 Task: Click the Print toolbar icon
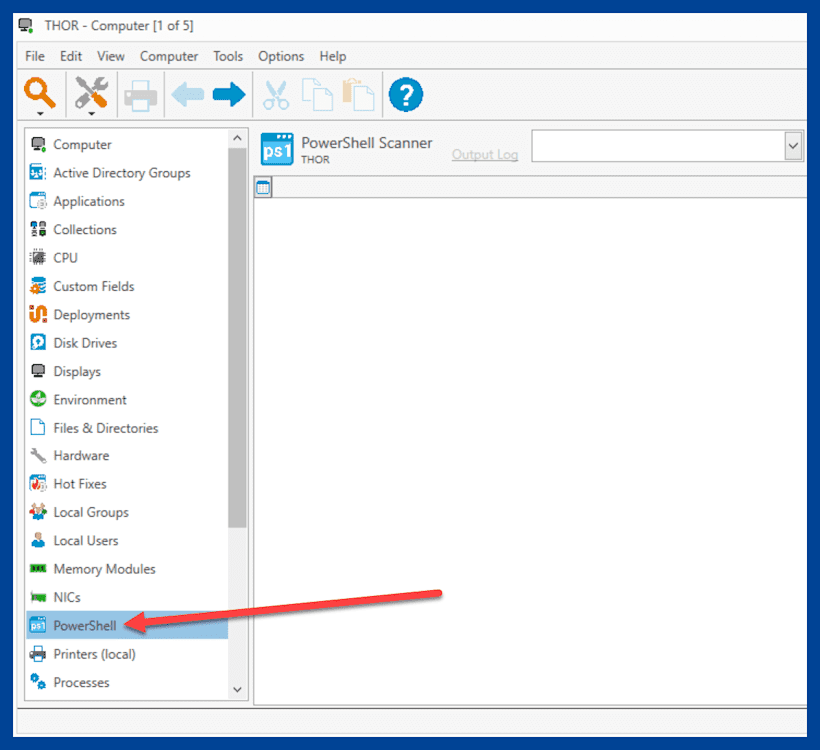tap(140, 95)
